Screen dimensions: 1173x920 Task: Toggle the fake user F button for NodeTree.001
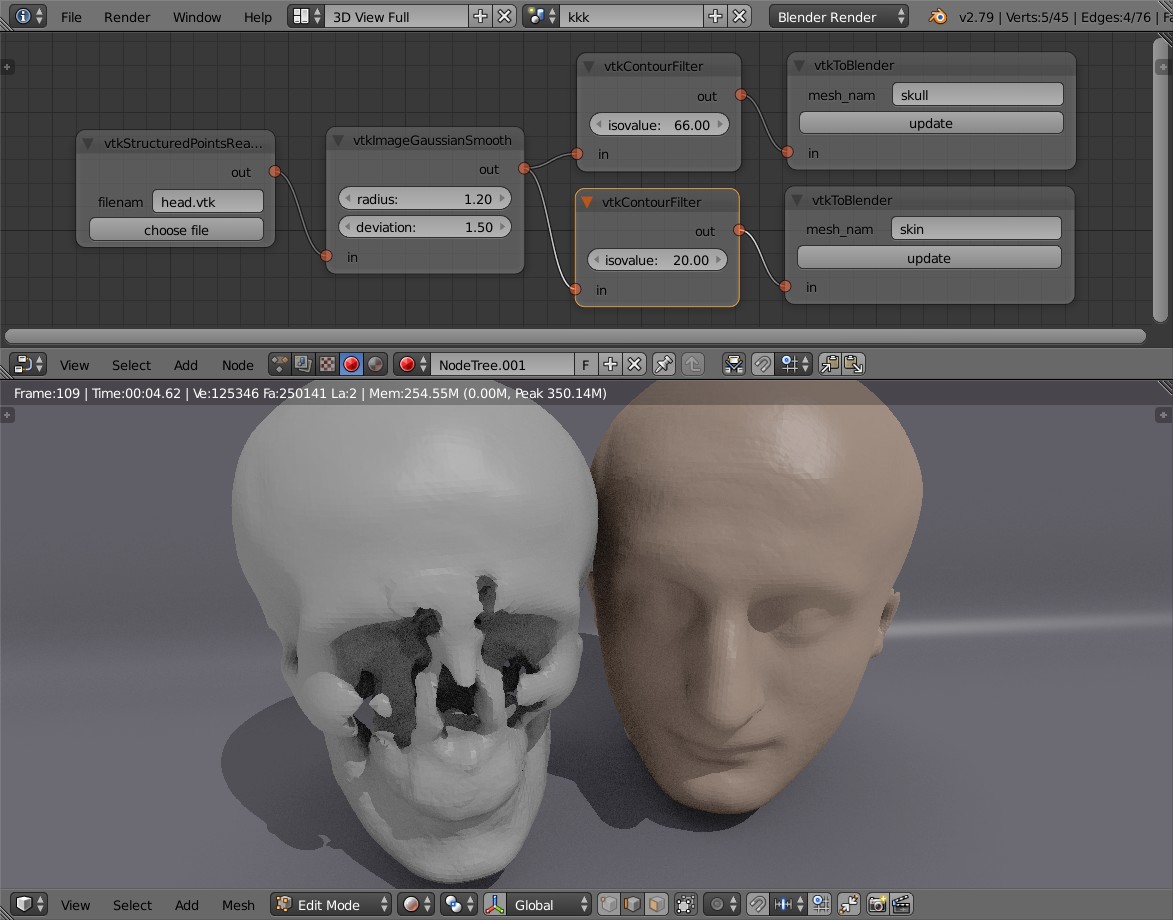coord(586,365)
